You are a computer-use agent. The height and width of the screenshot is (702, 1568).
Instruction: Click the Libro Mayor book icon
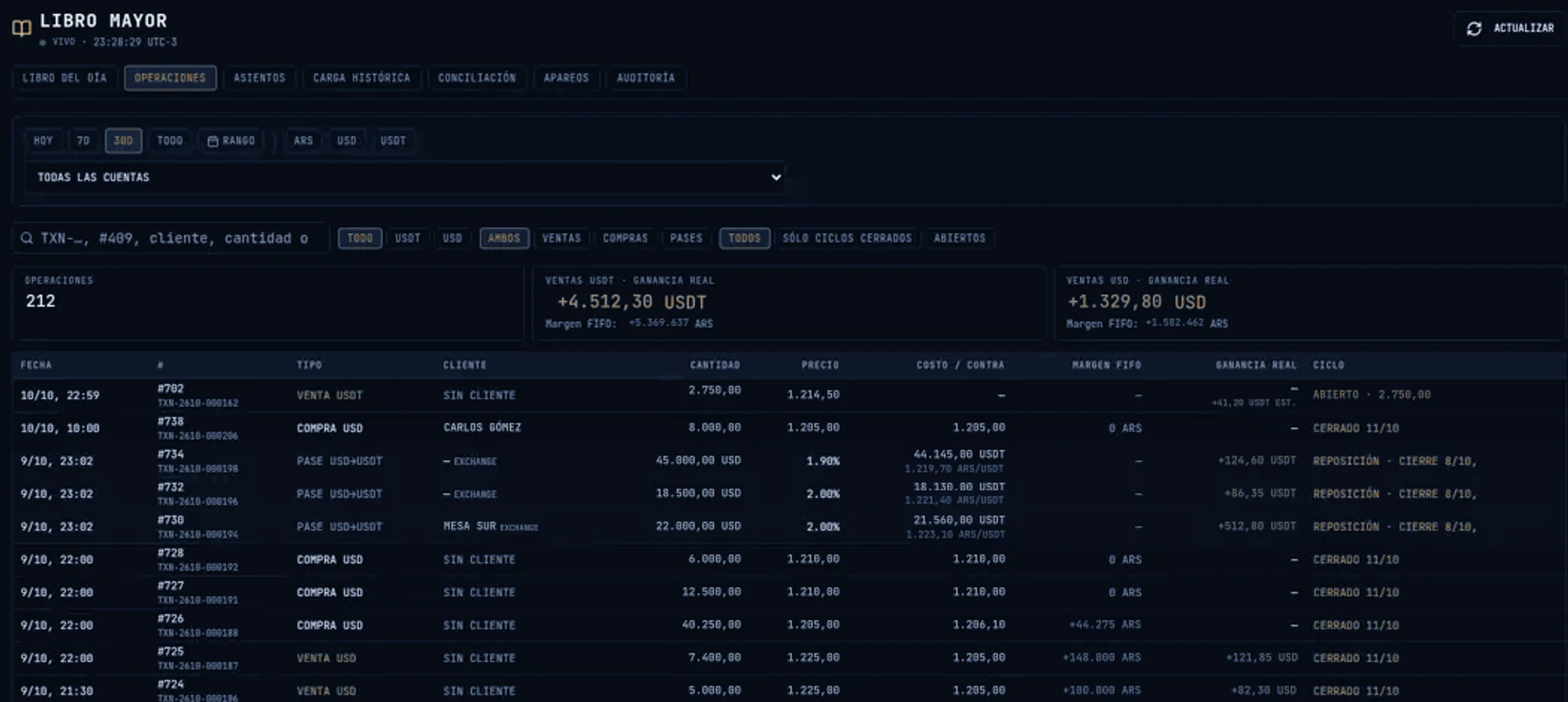pos(22,28)
